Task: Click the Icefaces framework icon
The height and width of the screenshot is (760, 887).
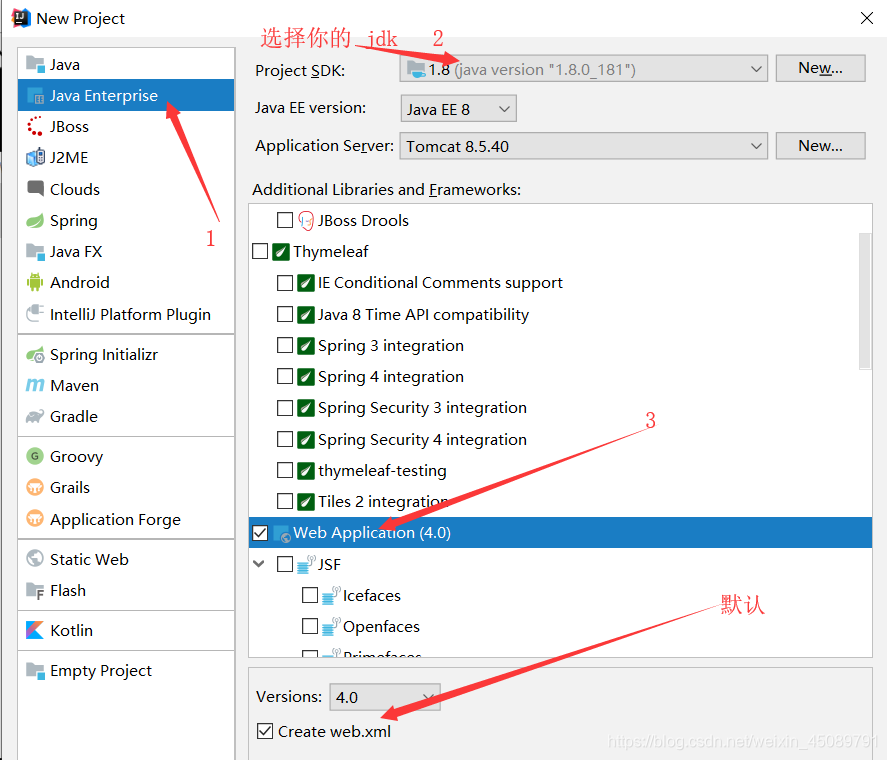Action: pos(331,595)
